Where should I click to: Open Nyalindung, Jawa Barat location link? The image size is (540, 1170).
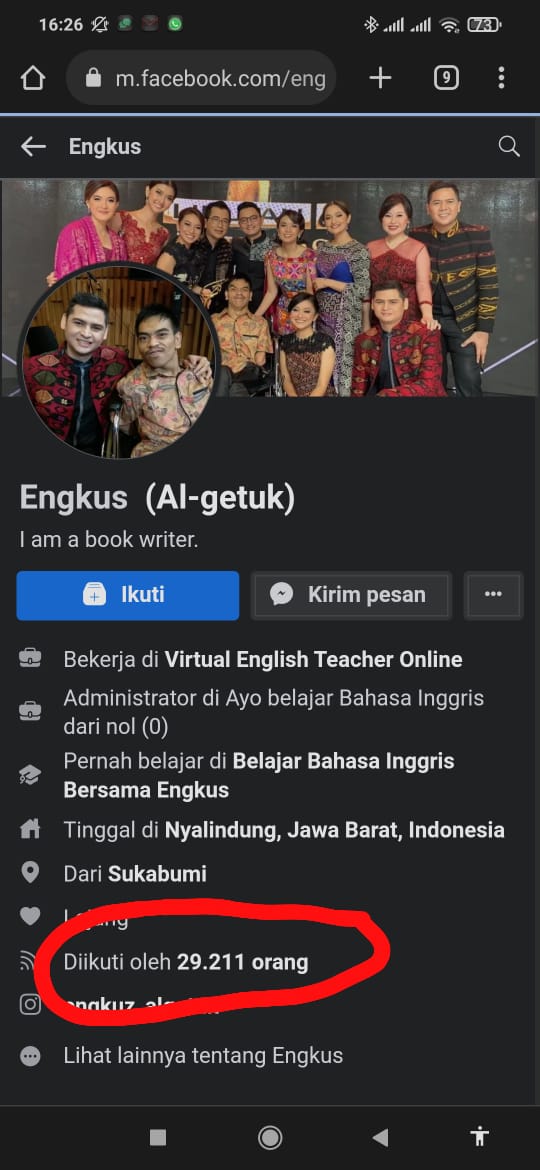[334, 830]
